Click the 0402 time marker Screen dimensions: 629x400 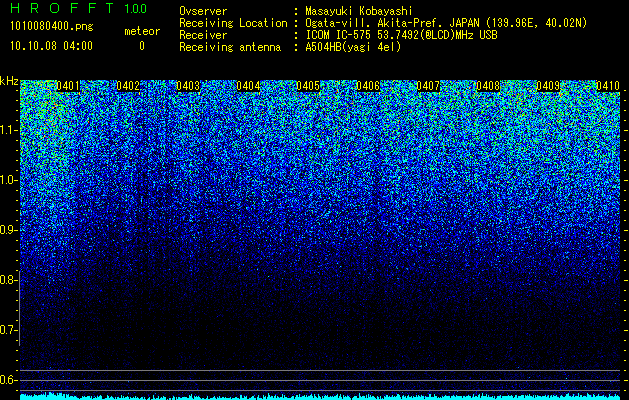tap(128, 86)
